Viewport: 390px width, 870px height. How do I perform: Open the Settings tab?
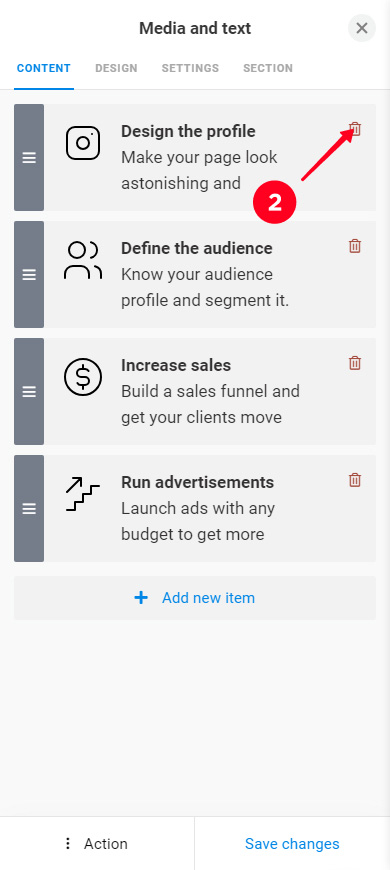click(190, 68)
